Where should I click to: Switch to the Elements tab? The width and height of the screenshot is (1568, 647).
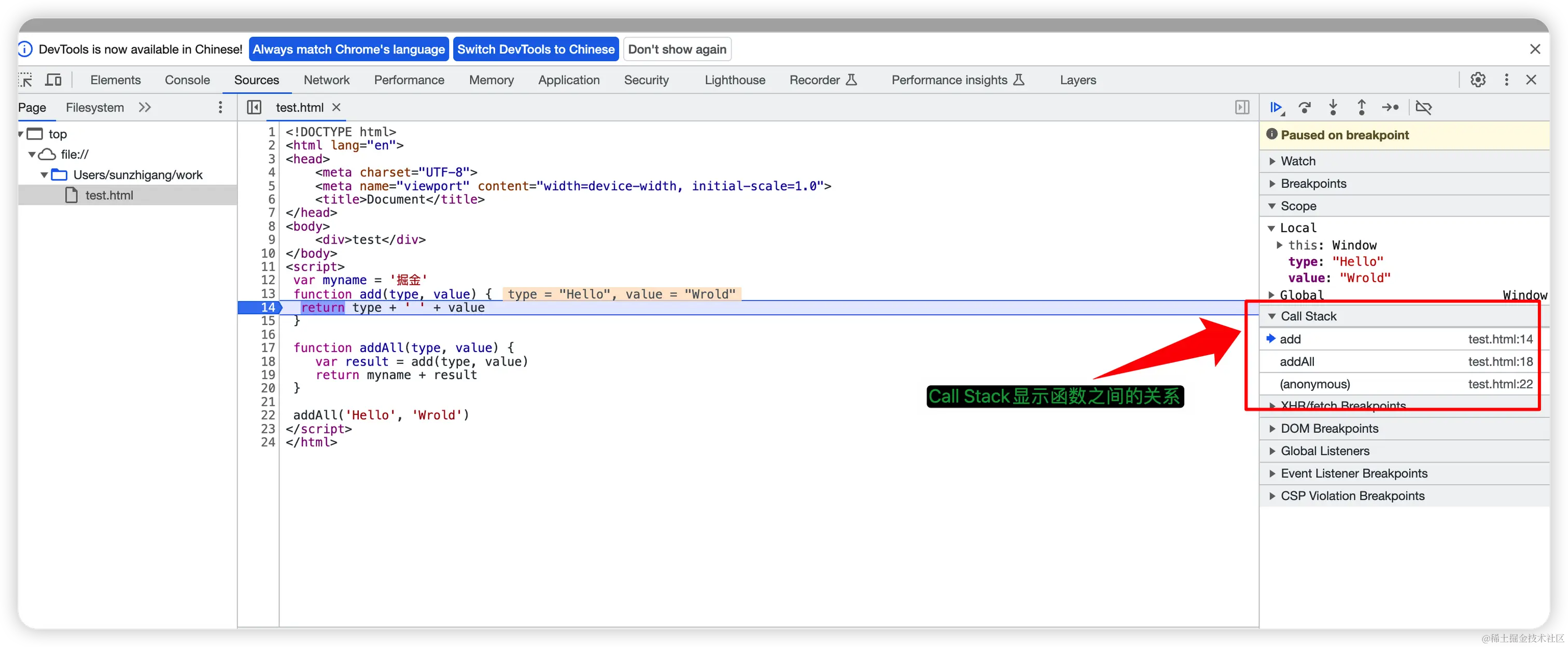tap(115, 80)
